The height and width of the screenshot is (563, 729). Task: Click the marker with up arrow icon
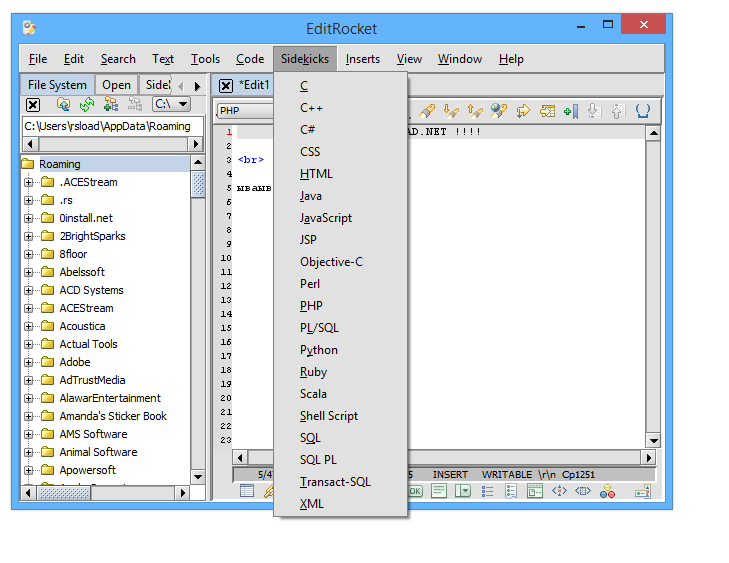pos(475,111)
